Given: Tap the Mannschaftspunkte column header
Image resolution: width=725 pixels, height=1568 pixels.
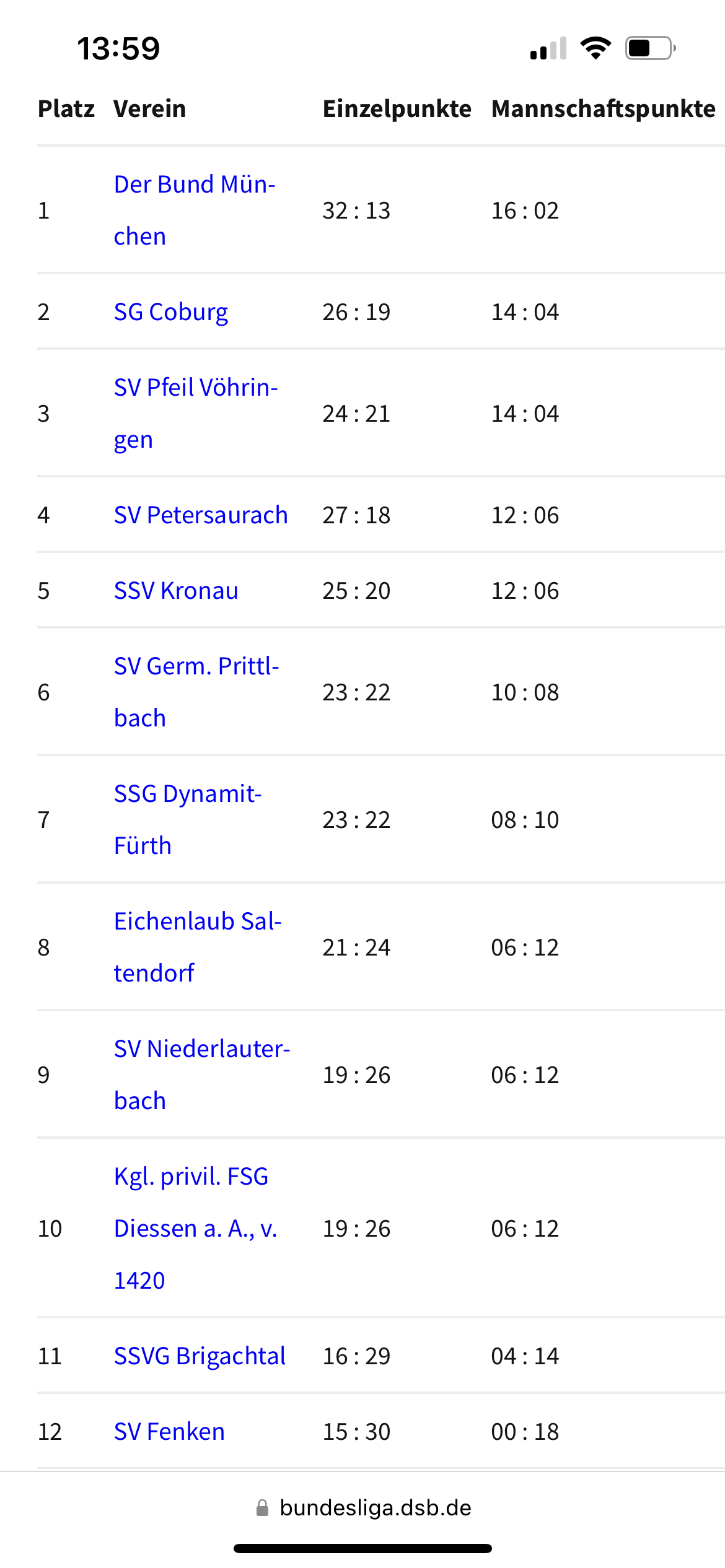Looking at the screenshot, I should pyautogui.click(x=603, y=109).
